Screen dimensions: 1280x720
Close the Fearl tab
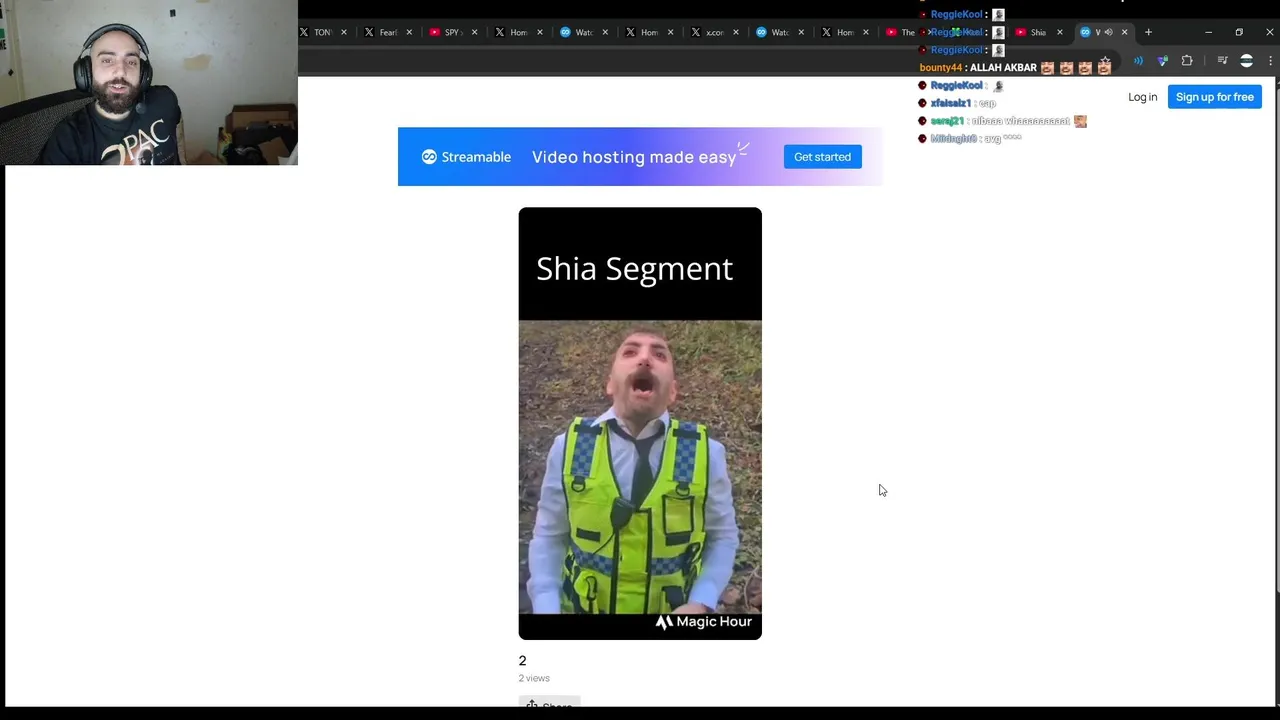[409, 32]
